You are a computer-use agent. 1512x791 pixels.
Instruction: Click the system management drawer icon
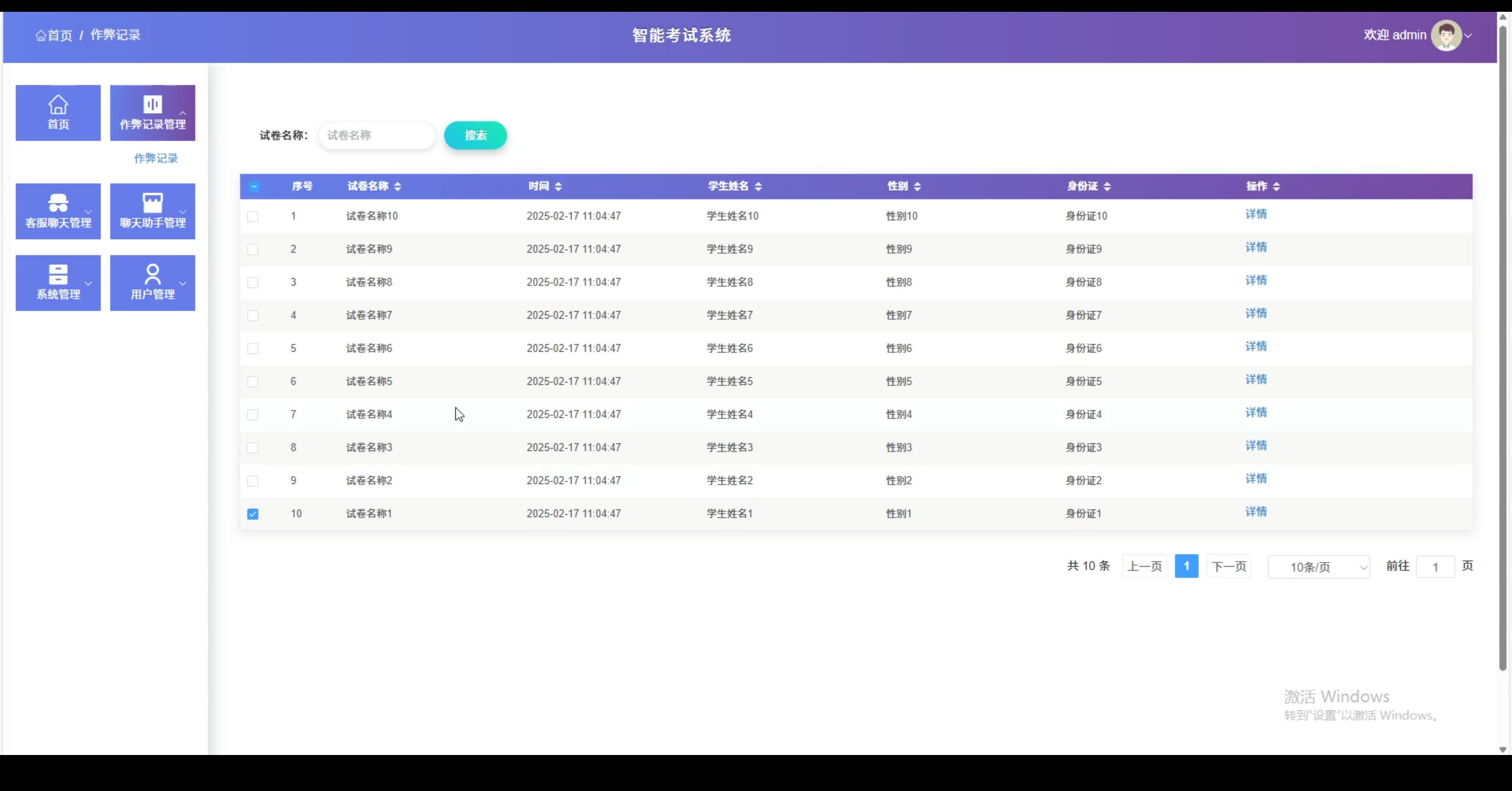tap(58, 274)
